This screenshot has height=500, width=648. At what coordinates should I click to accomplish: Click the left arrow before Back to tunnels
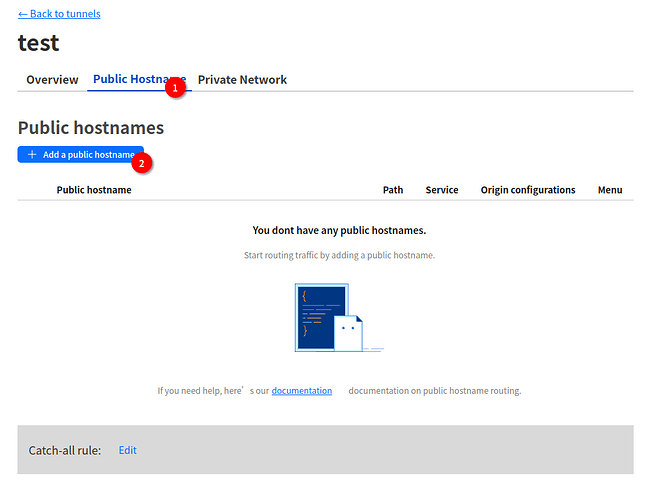[x=23, y=14]
